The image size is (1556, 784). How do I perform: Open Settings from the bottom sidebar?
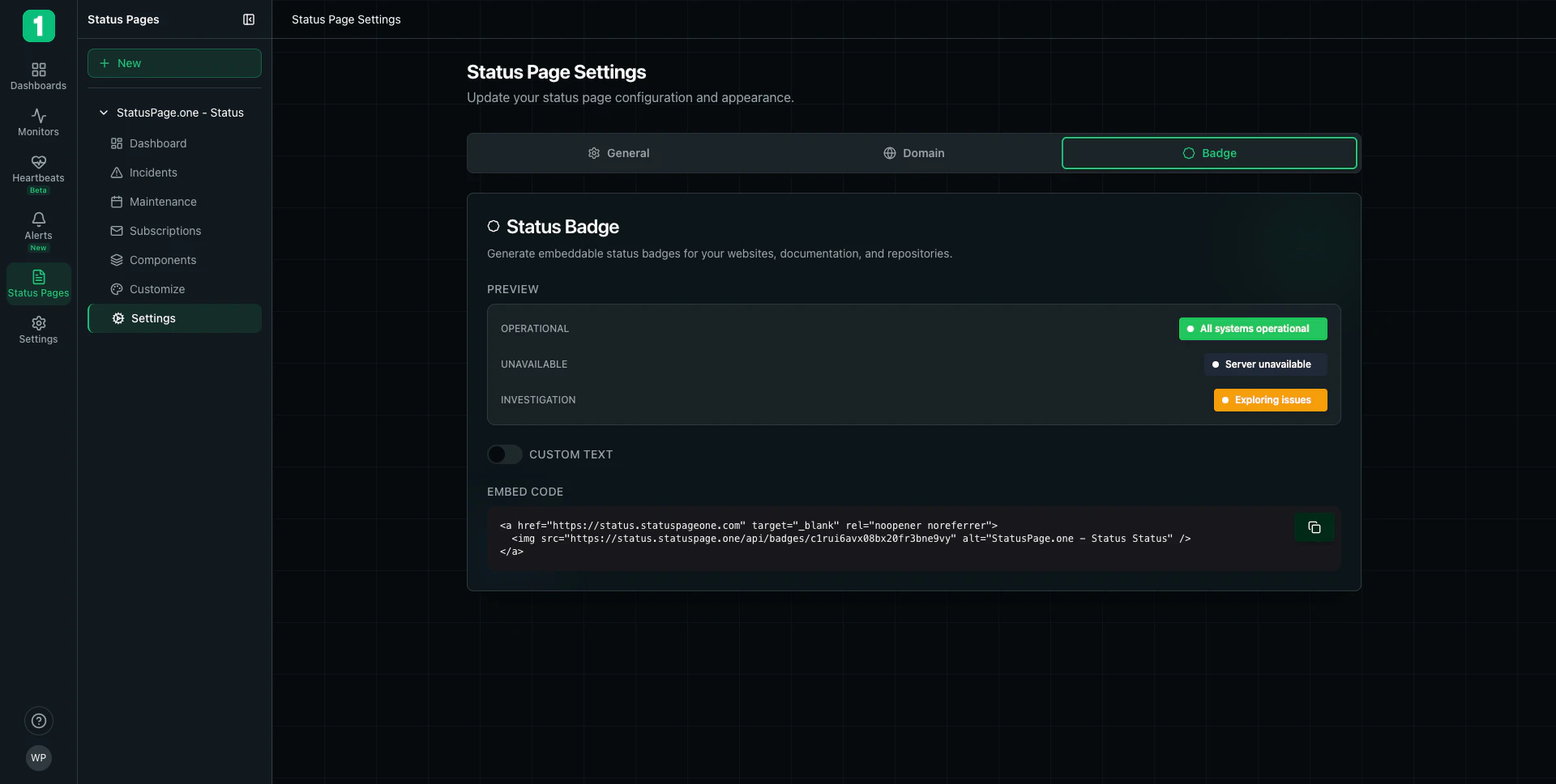tap(38, 329)
